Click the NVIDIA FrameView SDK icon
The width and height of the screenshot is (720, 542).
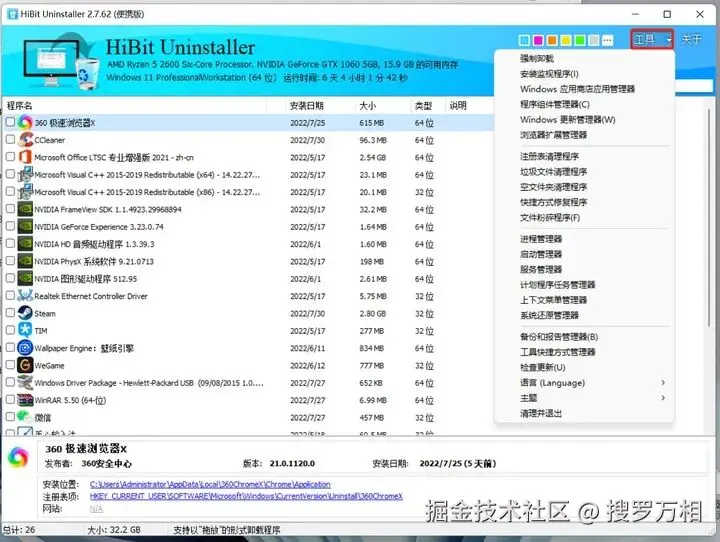pos(25,209)
